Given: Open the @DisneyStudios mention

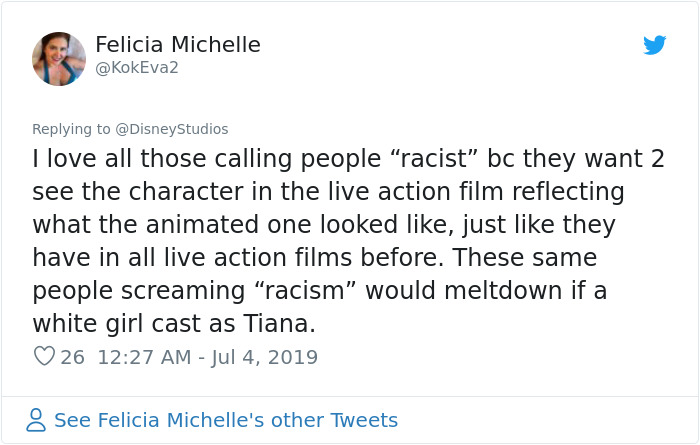Looking at the screenshot, I should click(172, 129).
